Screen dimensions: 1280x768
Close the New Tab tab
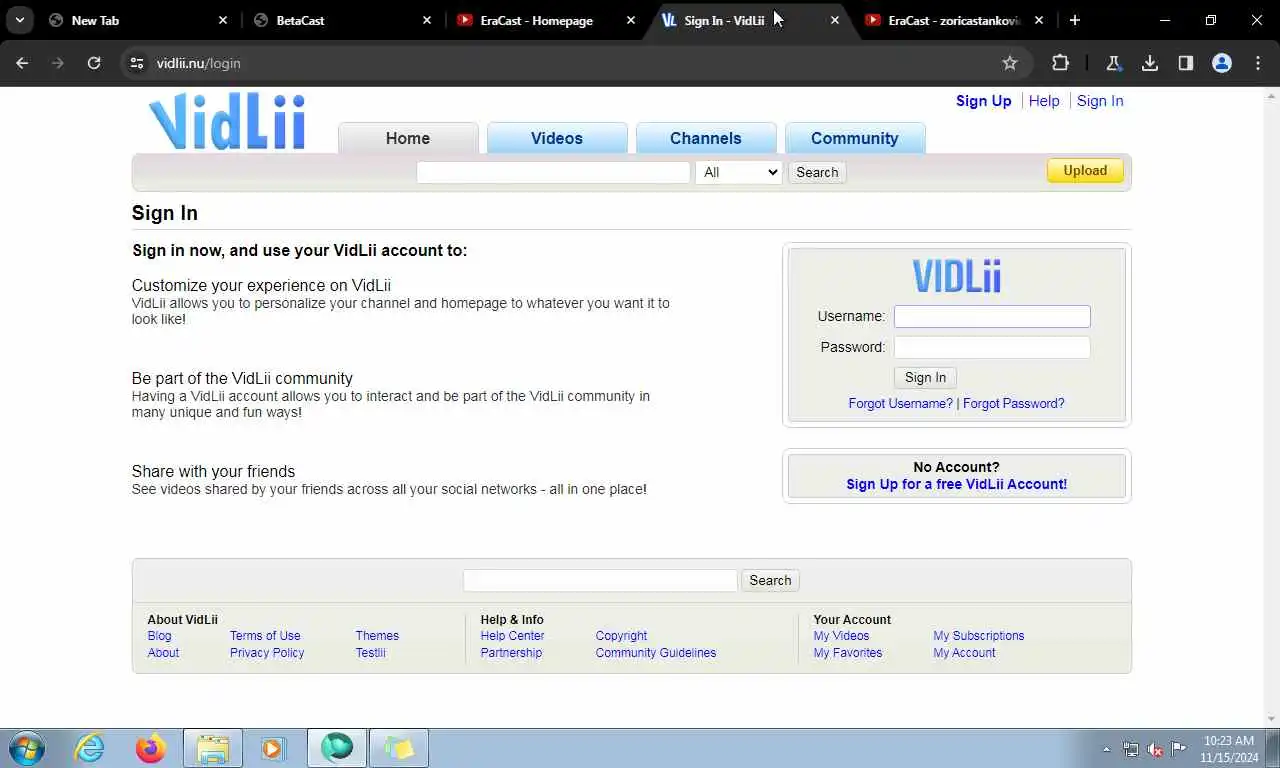coord(223,20)
